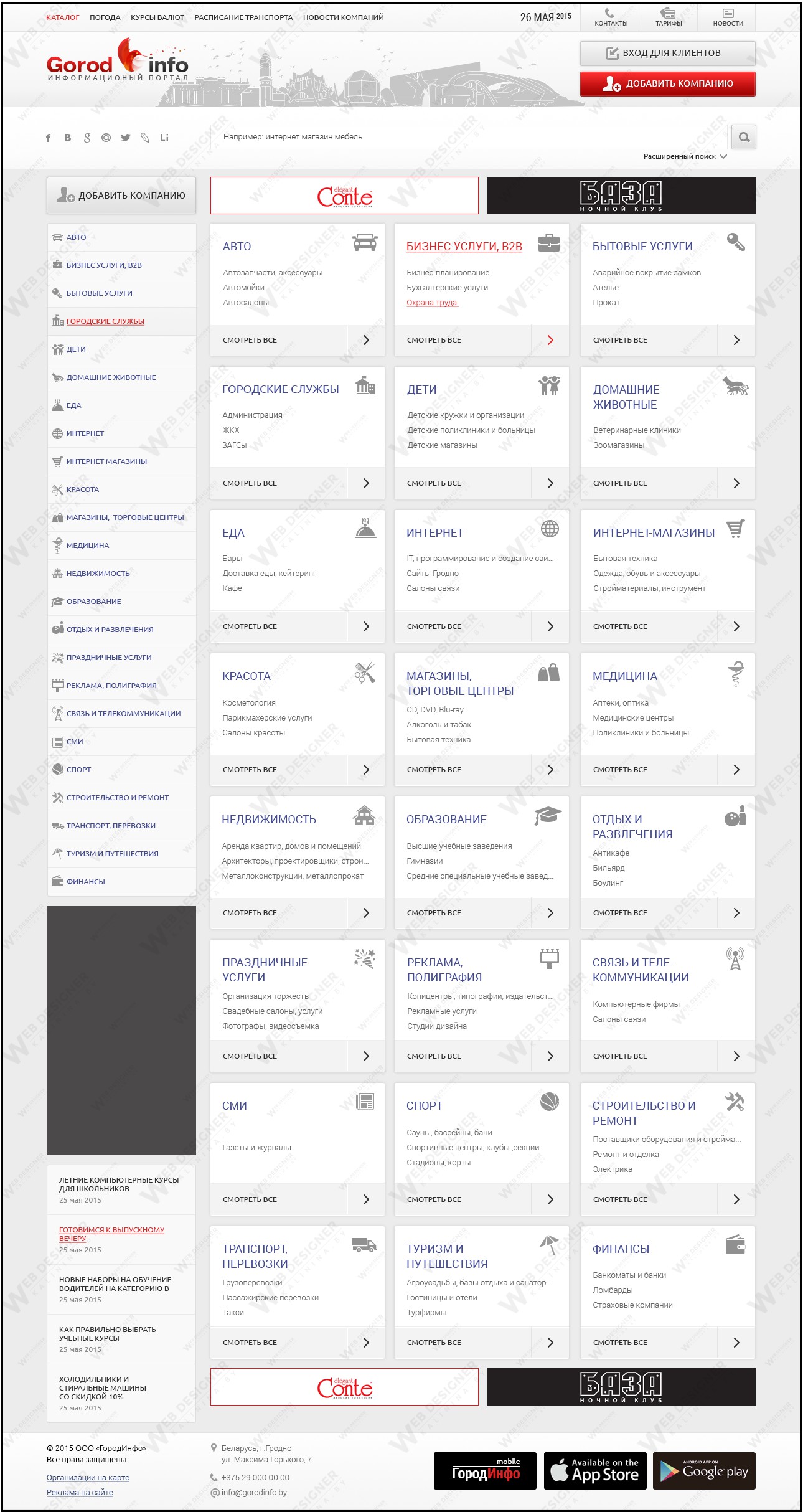
Task: Open red arrow in Бизнес услуги card
Action: pos(550,340)
